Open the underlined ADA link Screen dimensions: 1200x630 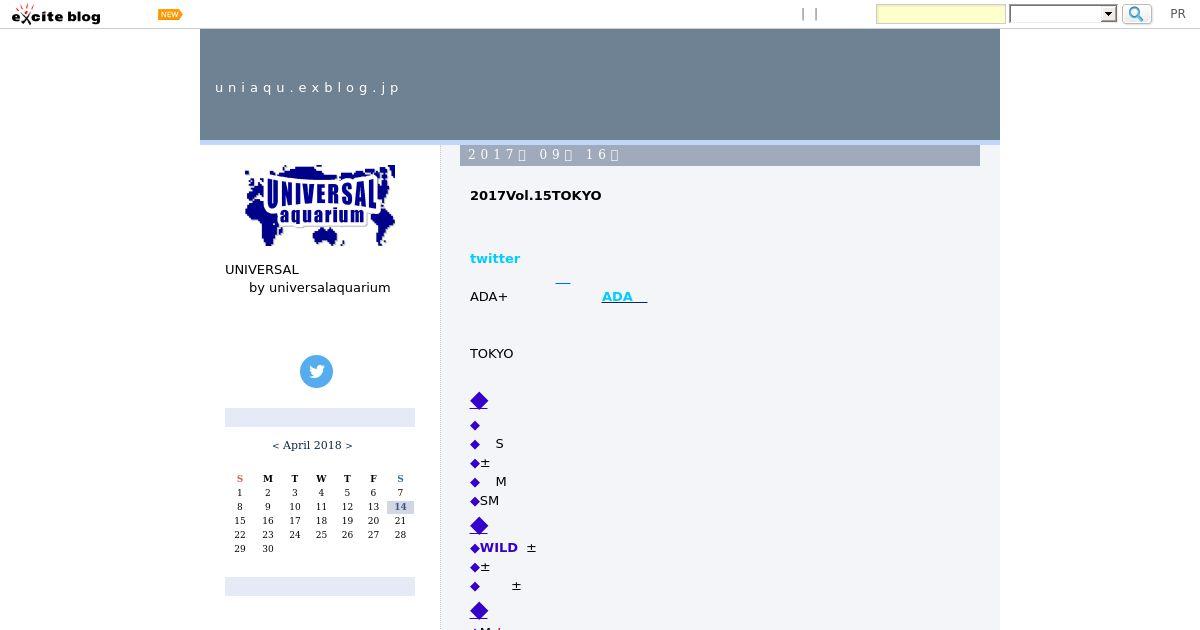tap(624, 296)
